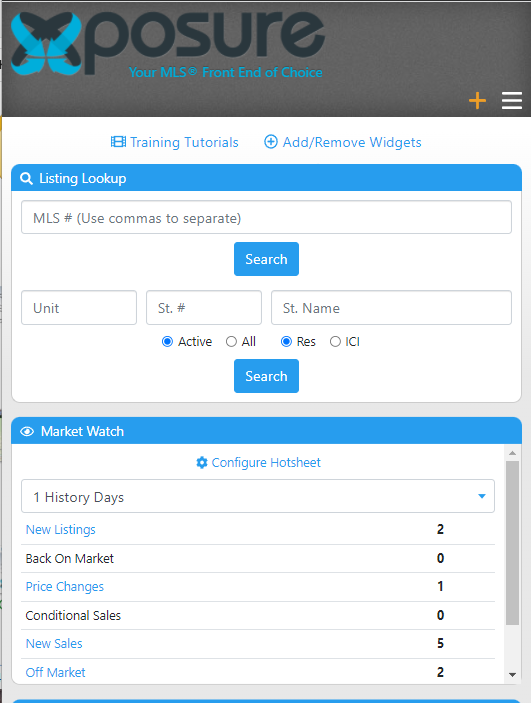This screenshot has height=703, width=531.
Task: Click the gear icon next to Configure Hotsheet
Action: click(x=202, y=462)
